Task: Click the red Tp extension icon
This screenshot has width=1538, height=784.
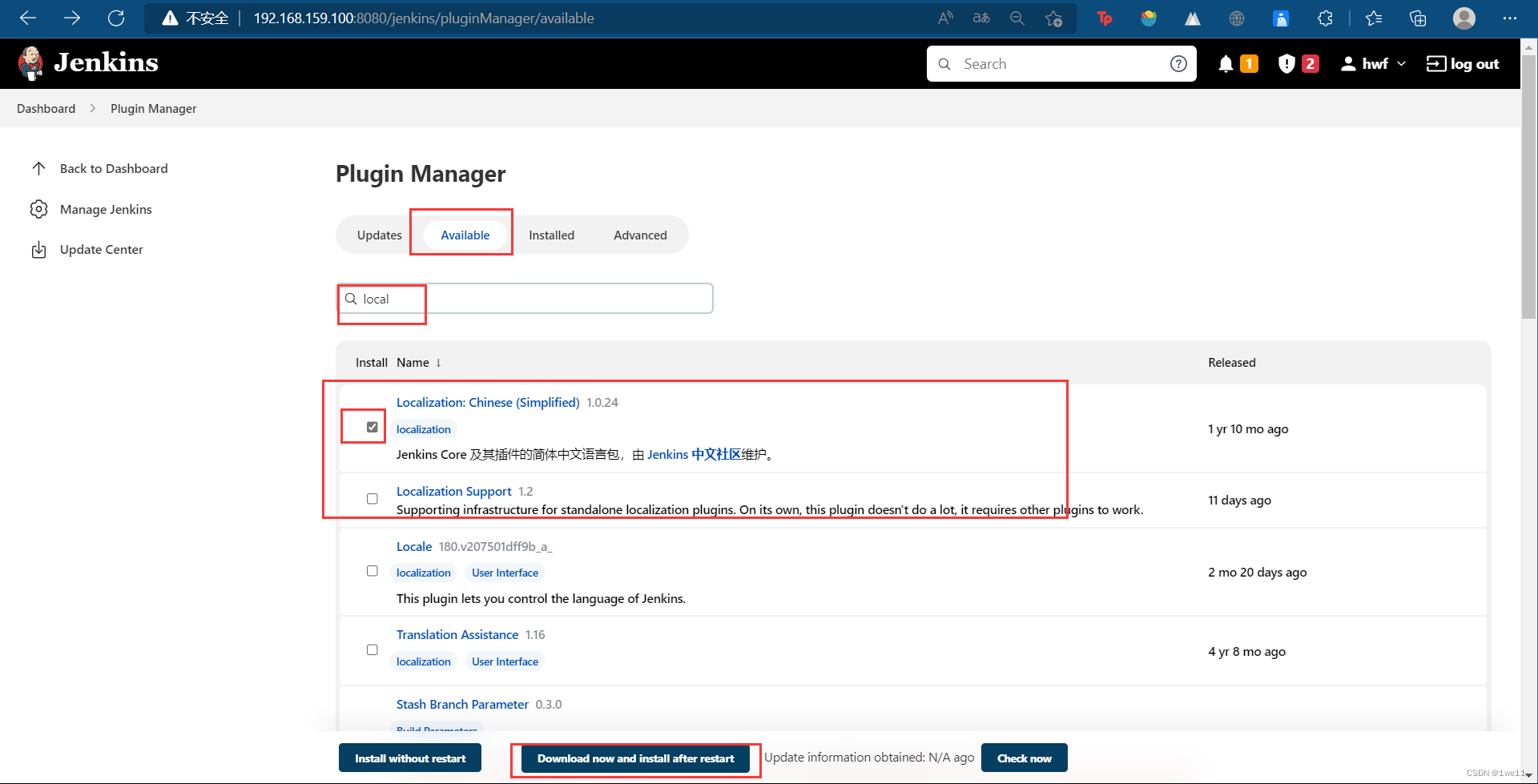Action: pyautogui.click(x=1105, y=18)
